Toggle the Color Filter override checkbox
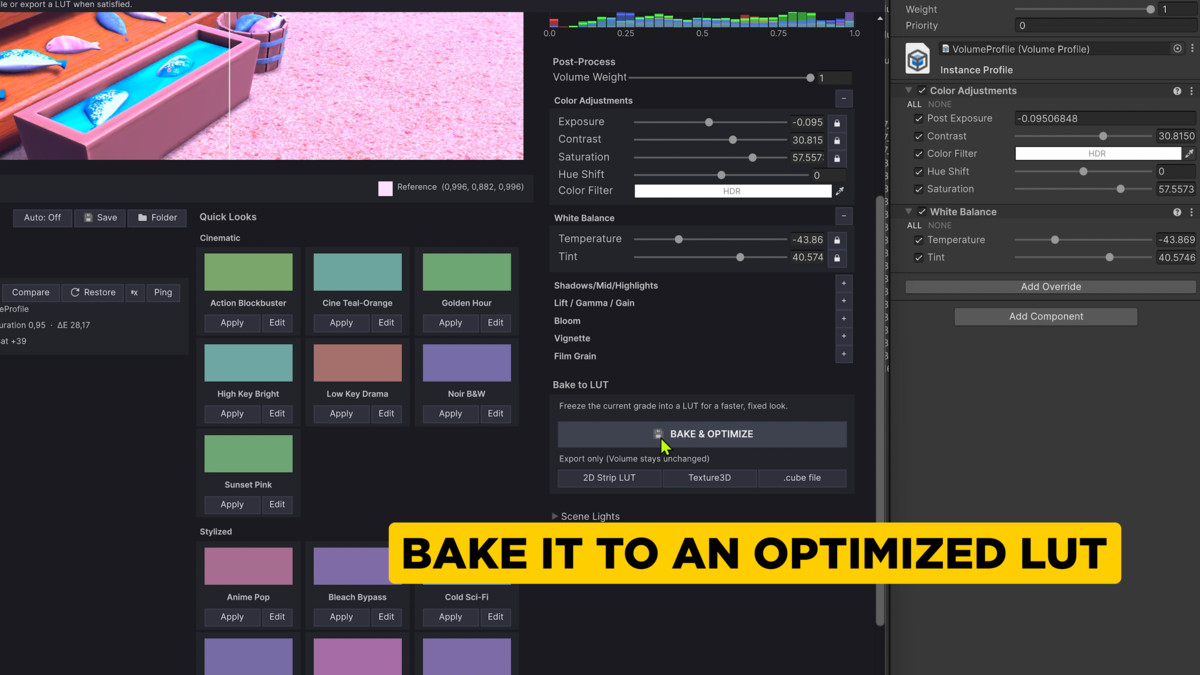The image size is (1200, 675). click(x=919, y=154)
